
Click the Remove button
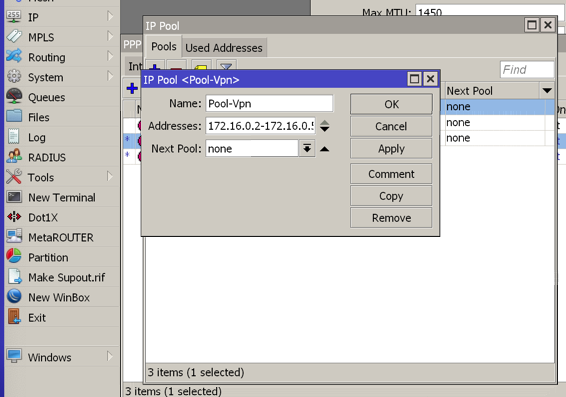tap(391, 218)
